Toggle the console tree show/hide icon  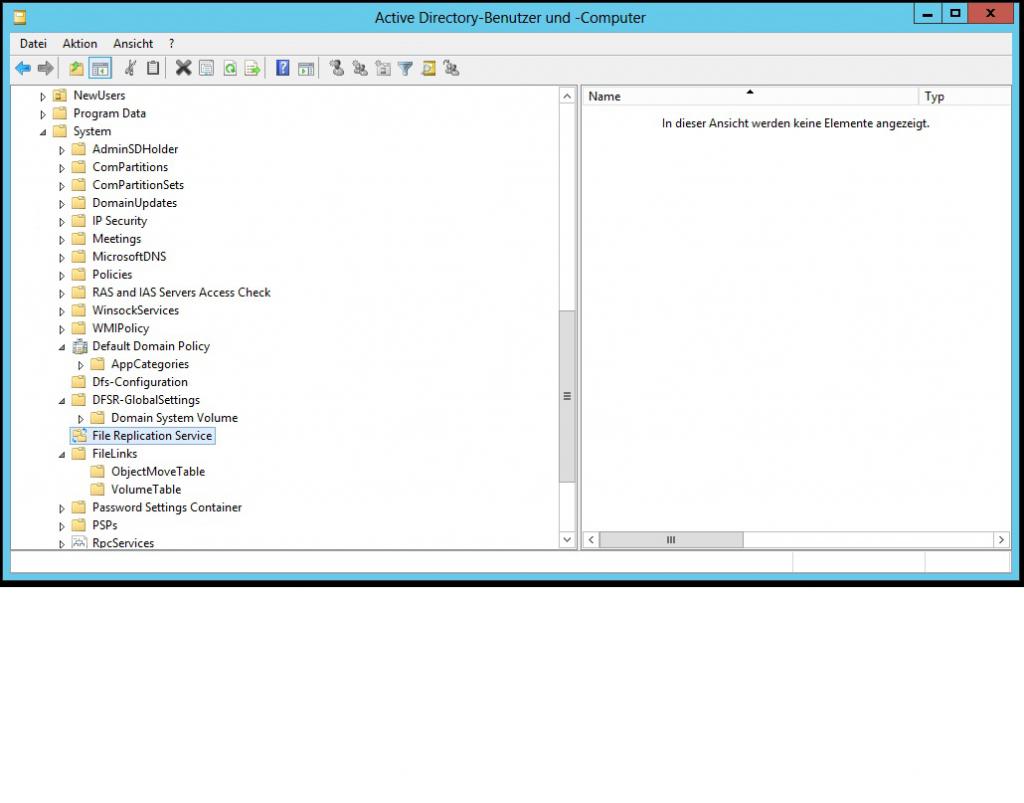point(100,68)
